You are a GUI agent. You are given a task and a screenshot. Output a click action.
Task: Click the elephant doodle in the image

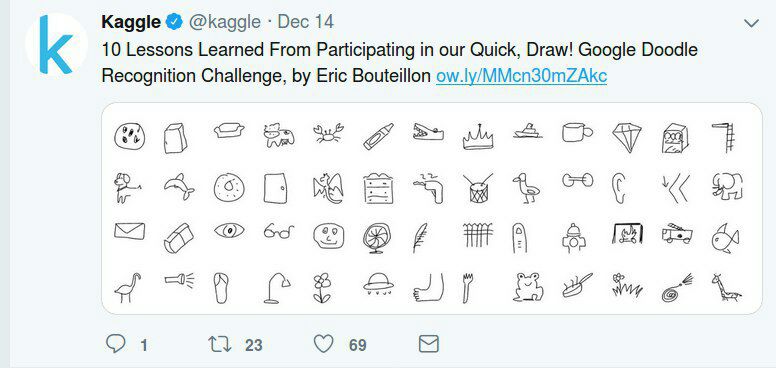click(x=728, y=186)
